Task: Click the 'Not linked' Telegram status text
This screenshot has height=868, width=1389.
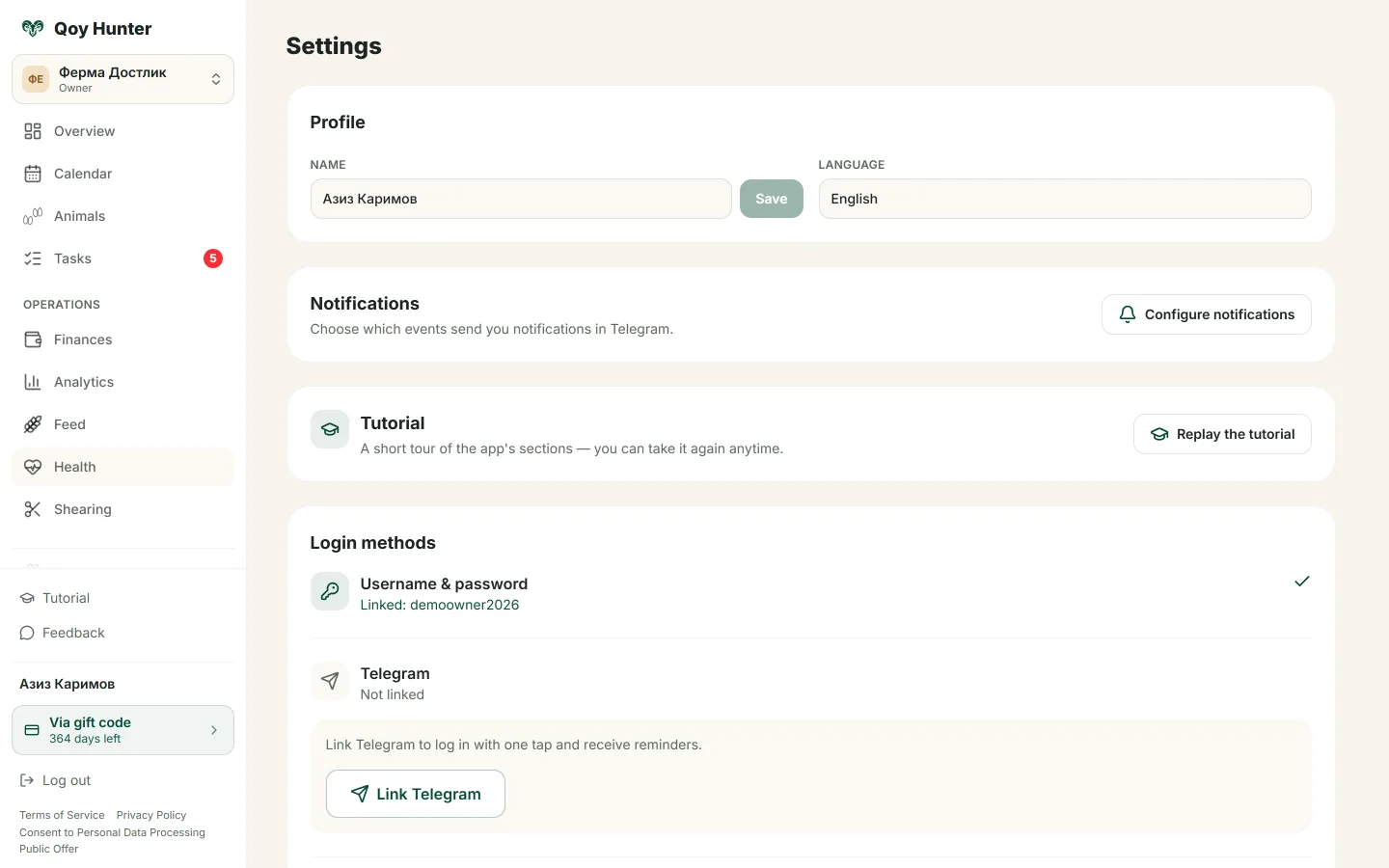Action: pos(393,694)
